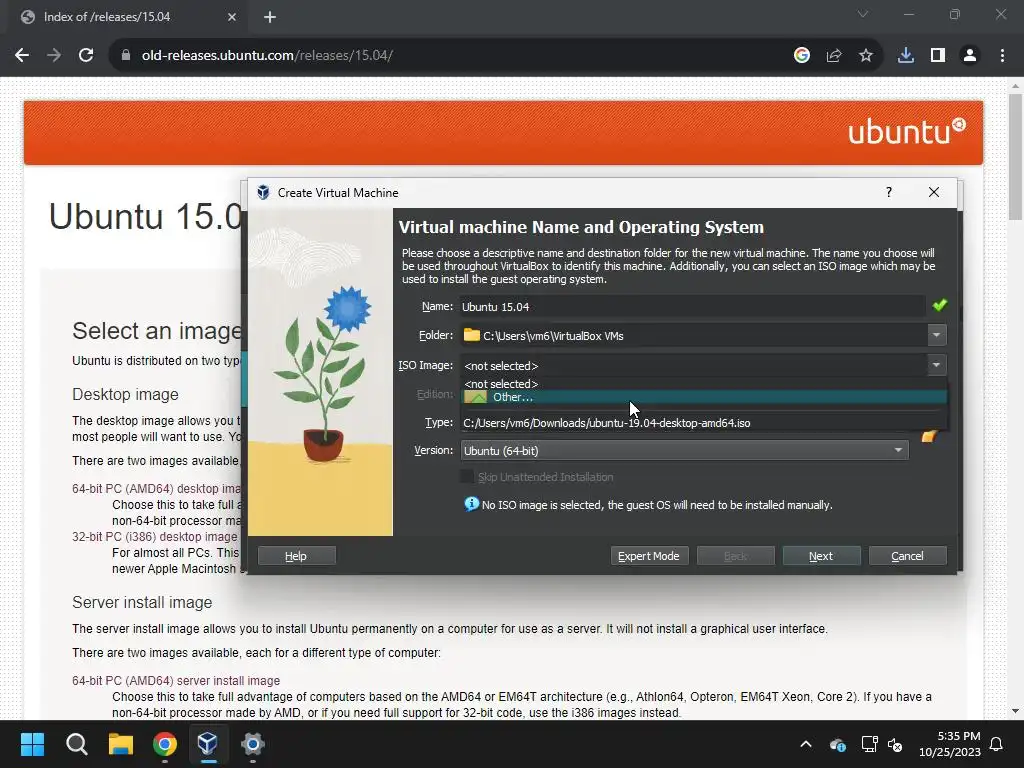
Task: Open the Chrome profile icon
Action: coord(970,56)
